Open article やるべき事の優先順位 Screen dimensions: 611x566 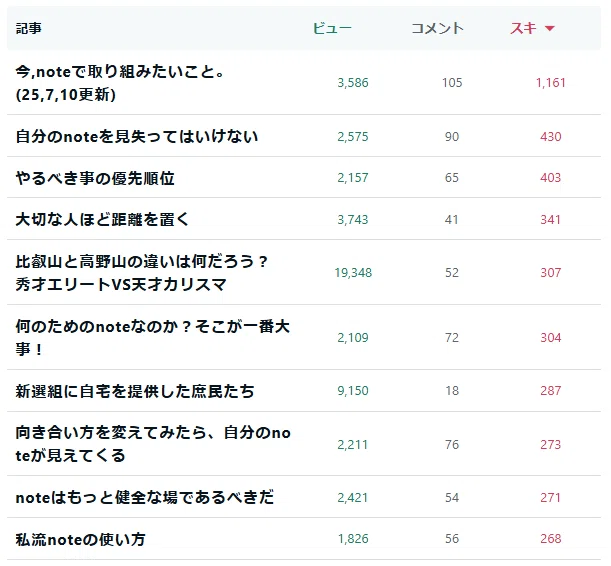coord(95,178)
